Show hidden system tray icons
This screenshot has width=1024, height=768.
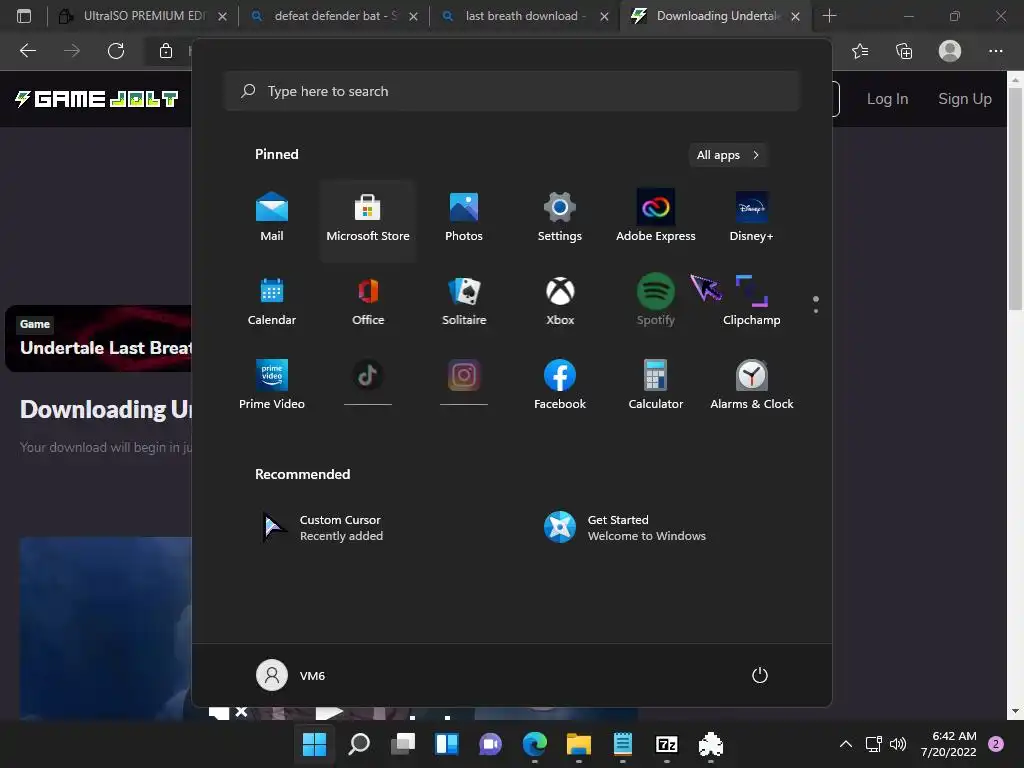click(846, 743)
